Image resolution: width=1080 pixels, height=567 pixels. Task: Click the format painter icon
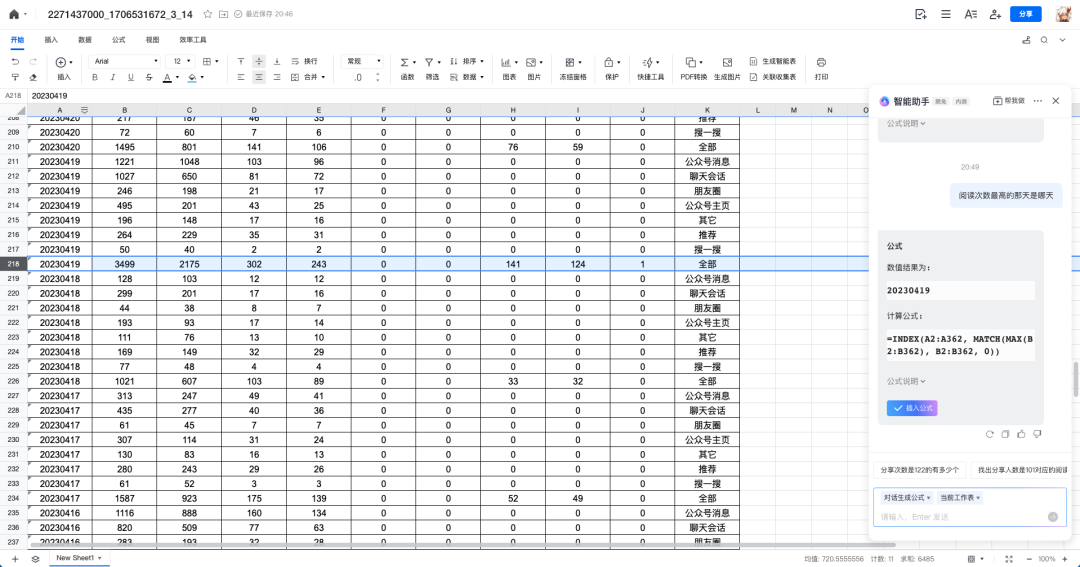pyautogui.click(x=15, y=77)
